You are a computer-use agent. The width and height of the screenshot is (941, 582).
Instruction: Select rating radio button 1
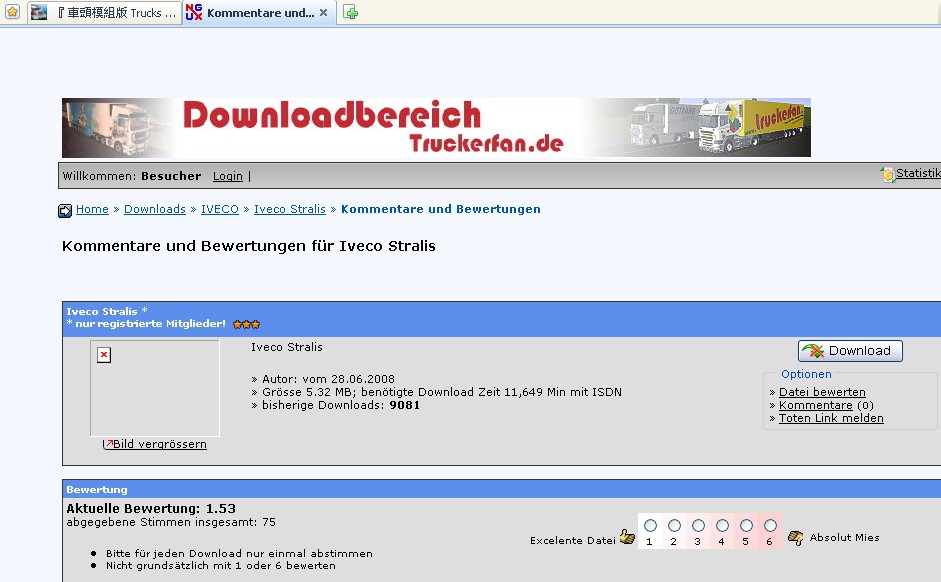tap(650, 526)
